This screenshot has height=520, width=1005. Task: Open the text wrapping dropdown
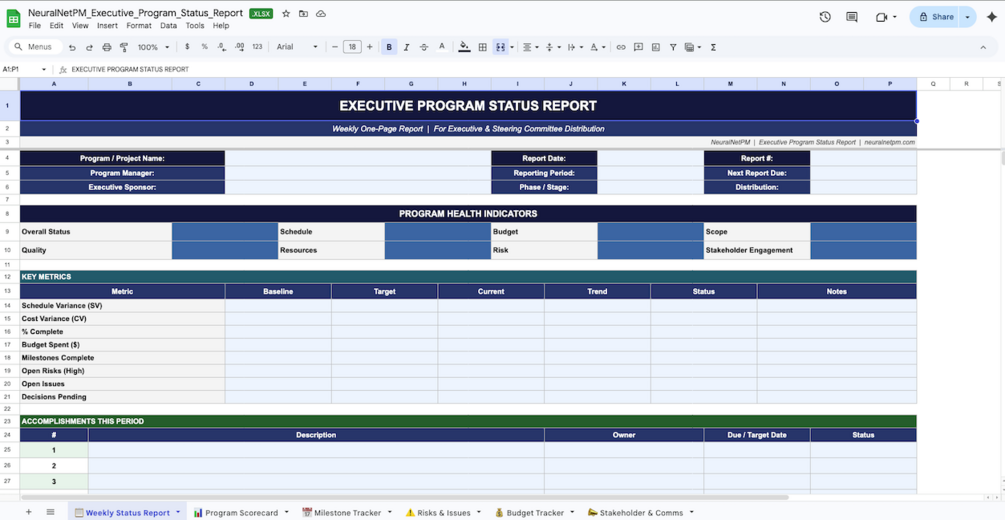click(576, 47)
